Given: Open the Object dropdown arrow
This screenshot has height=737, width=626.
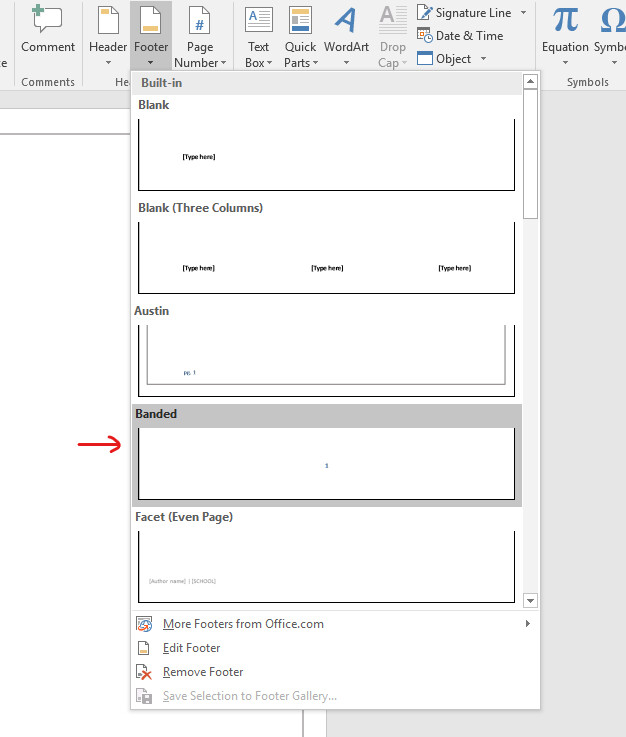Looking at the screenshot, I should (484, 59).
